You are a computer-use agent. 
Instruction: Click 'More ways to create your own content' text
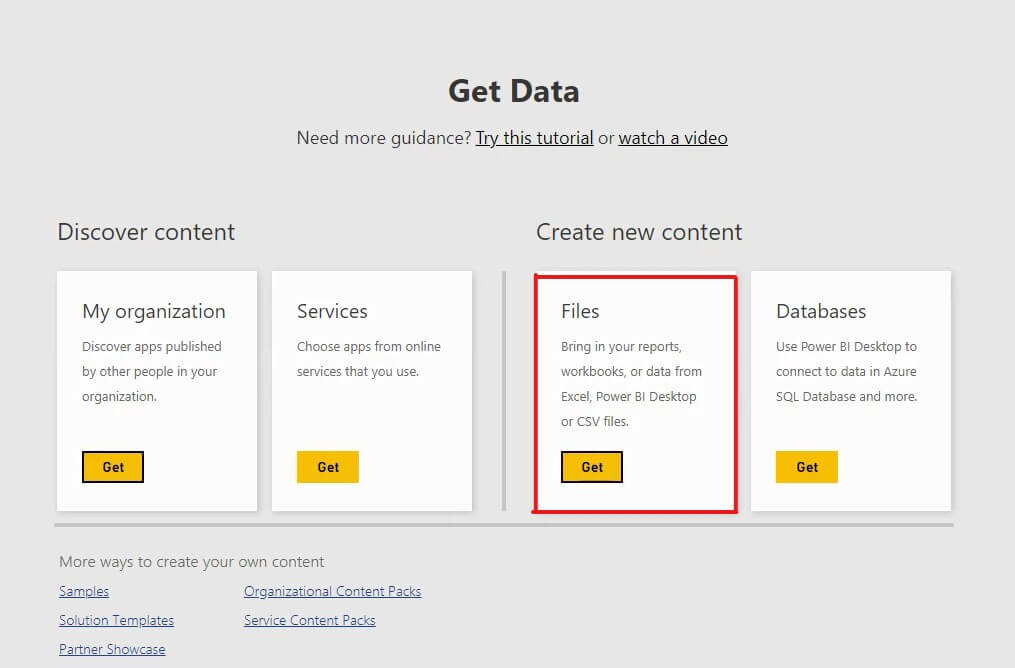(192, 562)
